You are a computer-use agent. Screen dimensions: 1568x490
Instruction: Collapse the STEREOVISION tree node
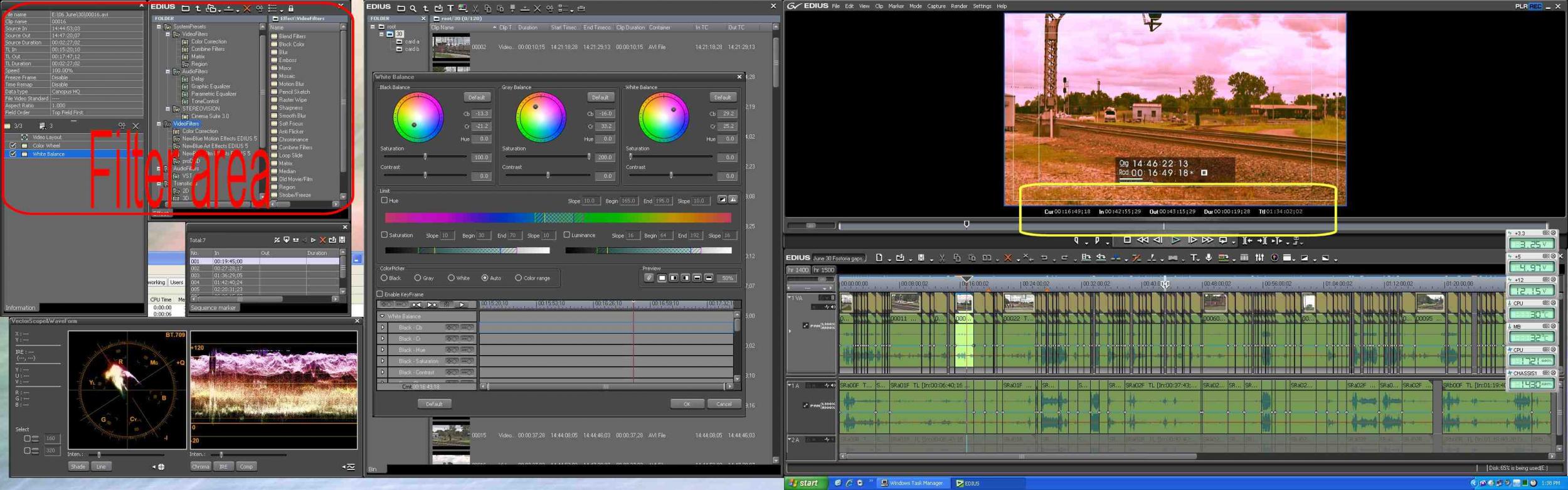coord(167,109)
